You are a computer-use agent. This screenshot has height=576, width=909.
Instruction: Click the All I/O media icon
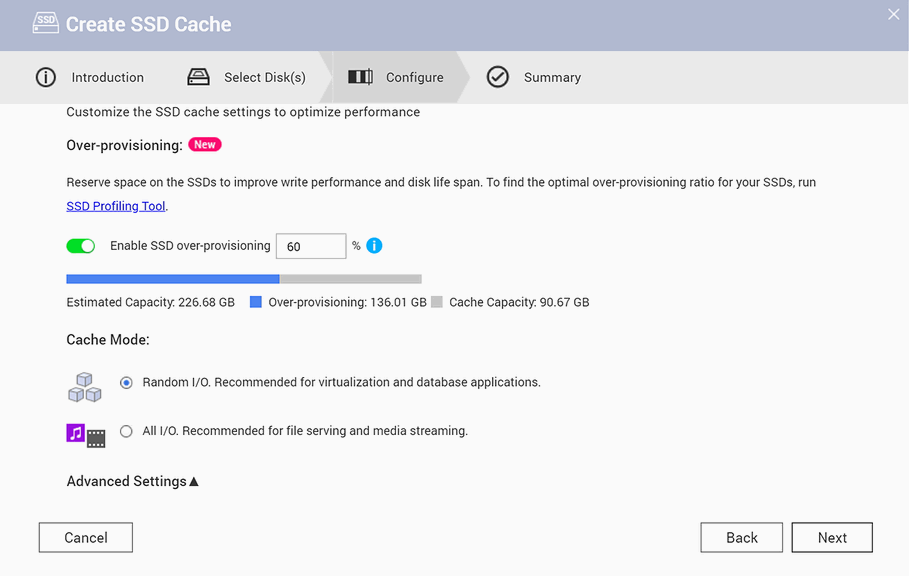tap(86, 434)
